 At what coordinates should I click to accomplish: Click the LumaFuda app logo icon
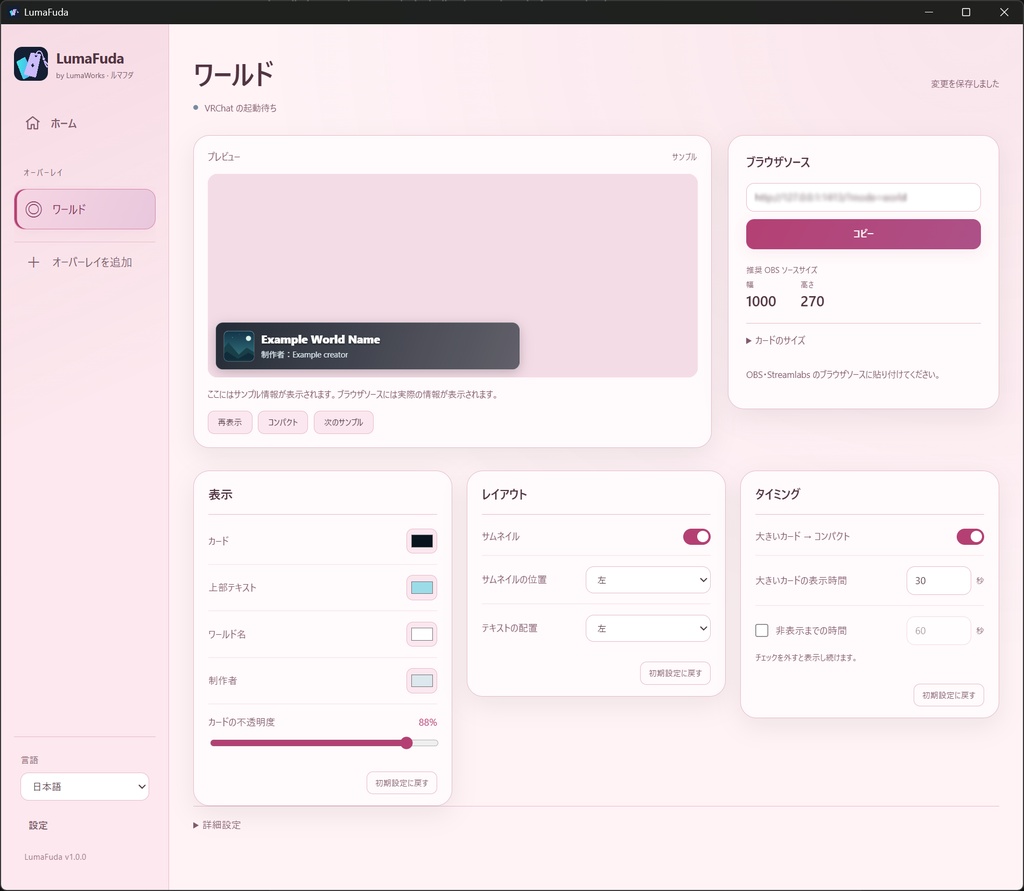(31, 64)
